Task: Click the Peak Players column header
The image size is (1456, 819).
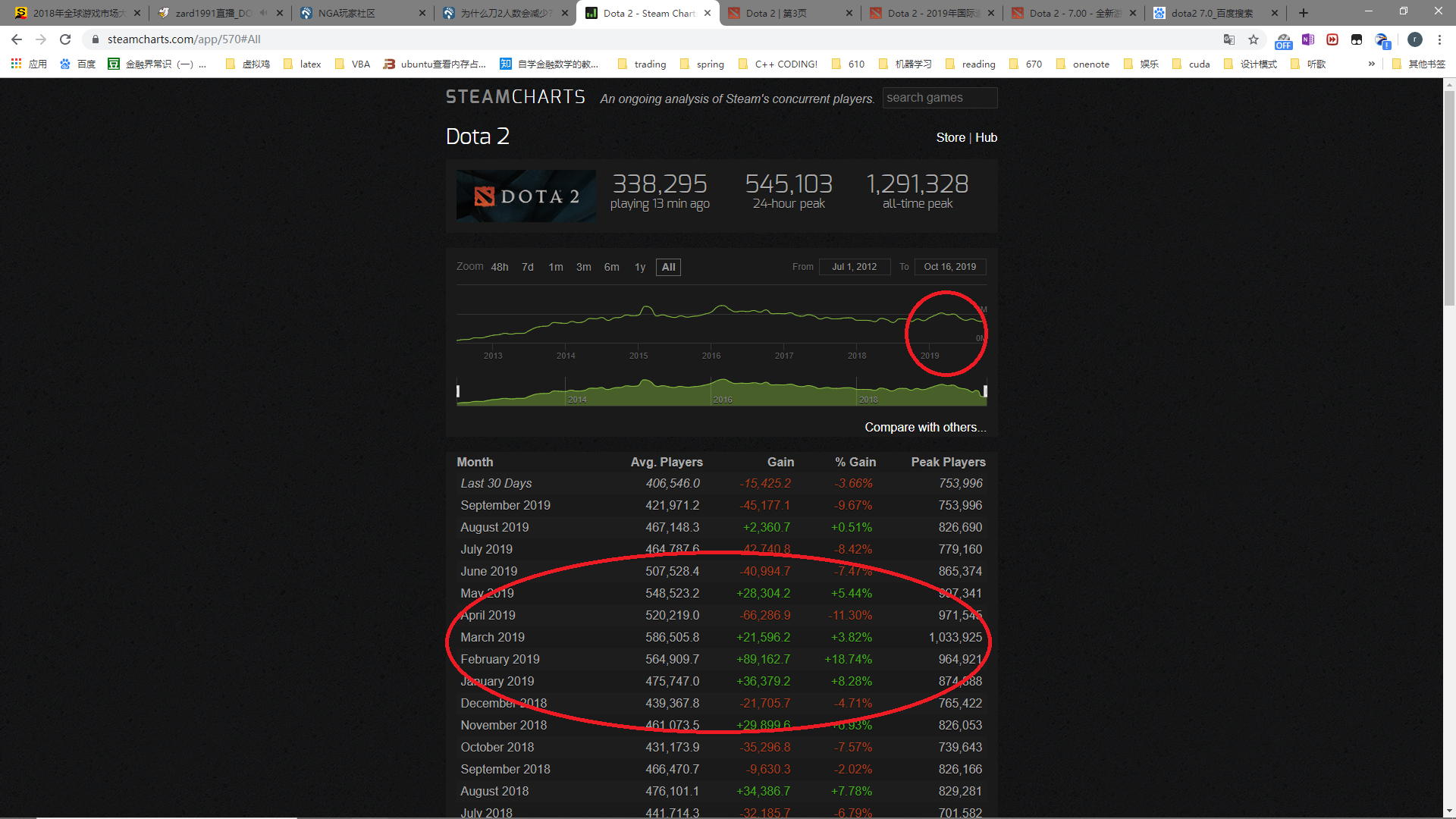Action: (x=948, y=463)
